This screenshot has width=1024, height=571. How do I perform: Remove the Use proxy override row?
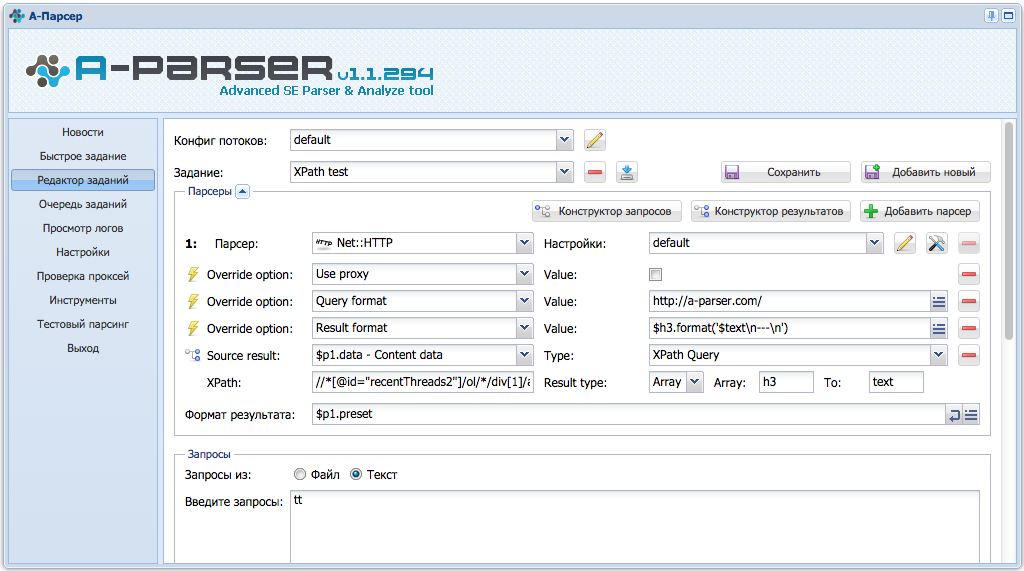pos(968,274)
